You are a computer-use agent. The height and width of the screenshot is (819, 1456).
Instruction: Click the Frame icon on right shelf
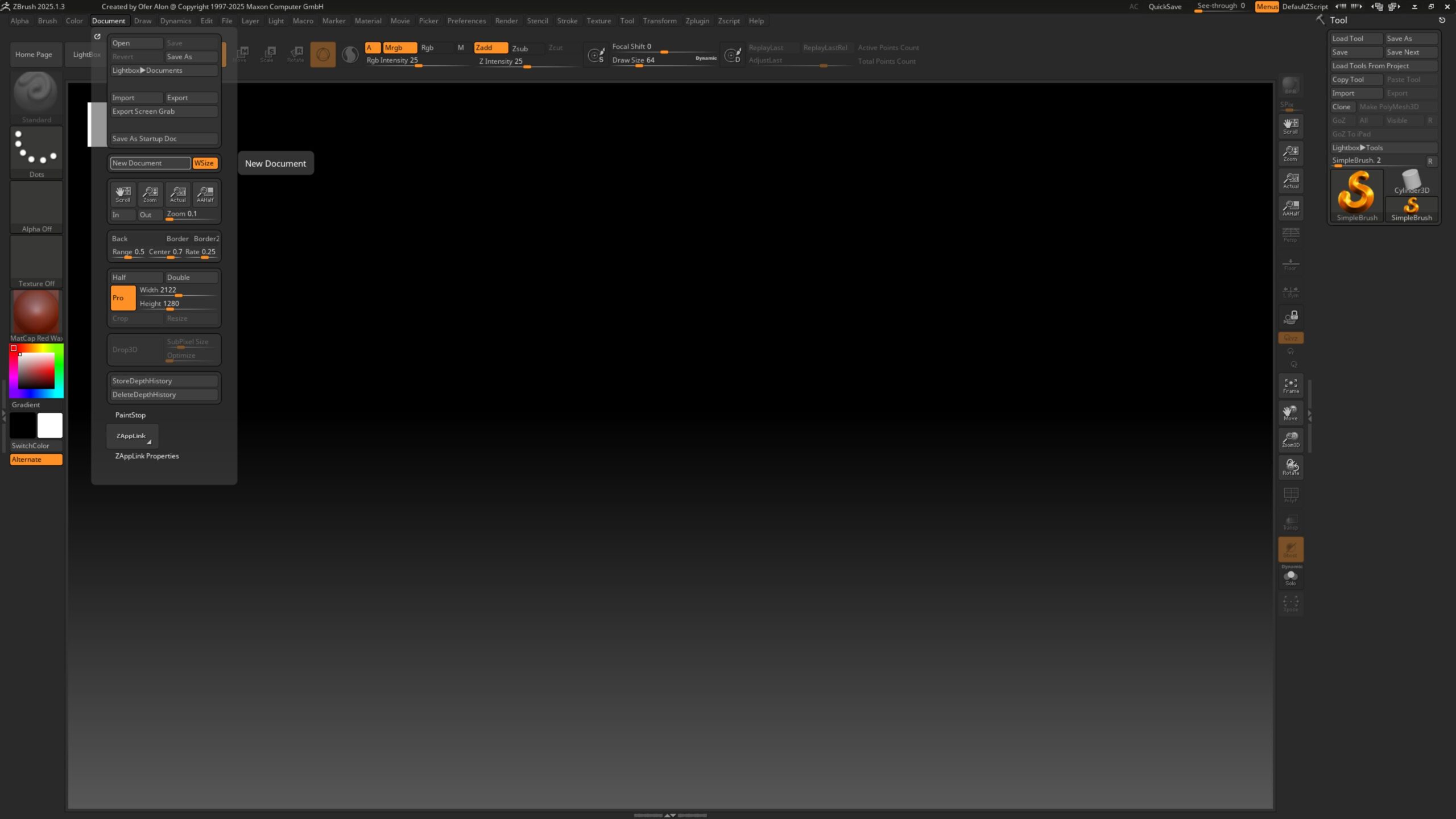[x=1290, y=386]
